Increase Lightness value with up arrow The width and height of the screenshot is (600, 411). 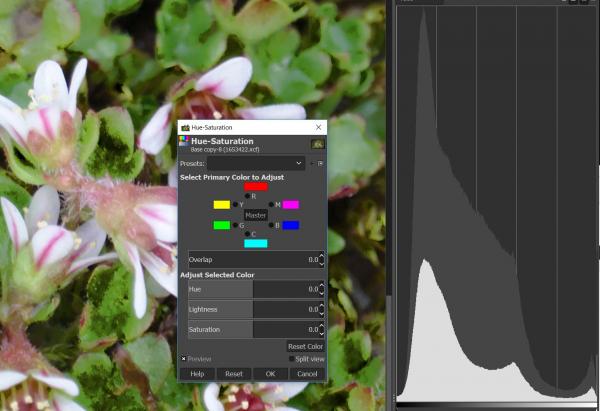pos(321,305)
